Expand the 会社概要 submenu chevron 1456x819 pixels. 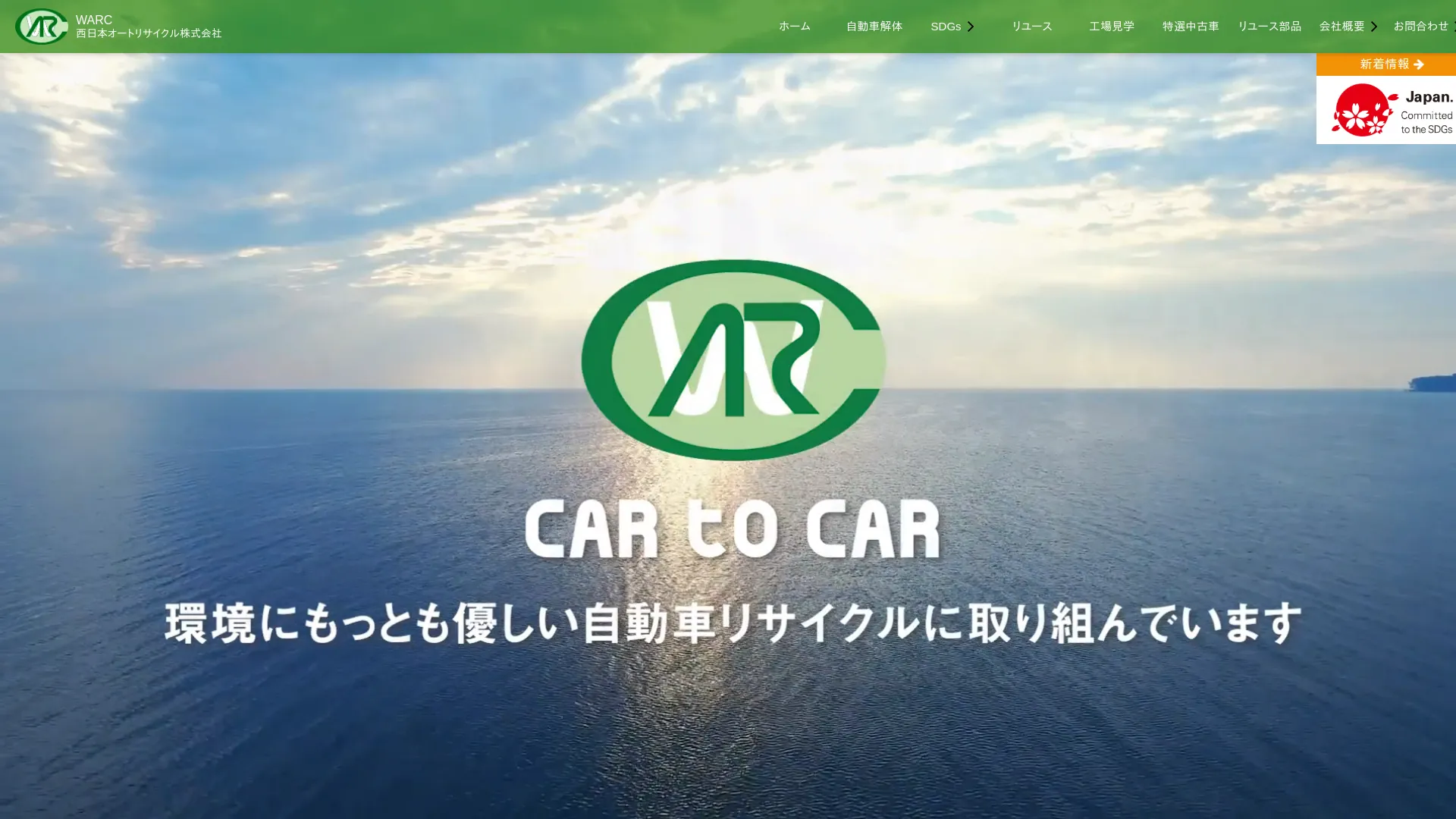(x=1373, y=27)
